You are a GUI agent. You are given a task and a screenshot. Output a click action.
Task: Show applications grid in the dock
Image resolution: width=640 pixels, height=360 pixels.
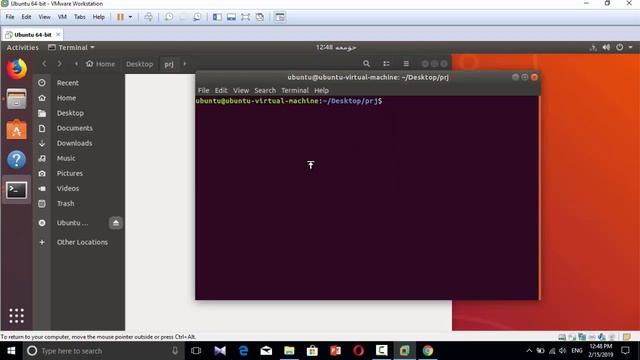point(16,316)
